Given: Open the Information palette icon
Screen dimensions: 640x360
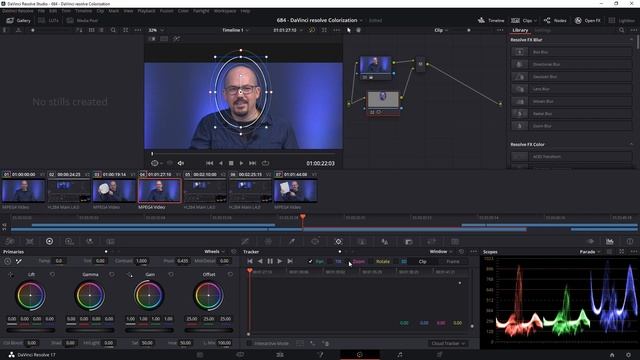Looking at the screenshot, I should (630, 242).
